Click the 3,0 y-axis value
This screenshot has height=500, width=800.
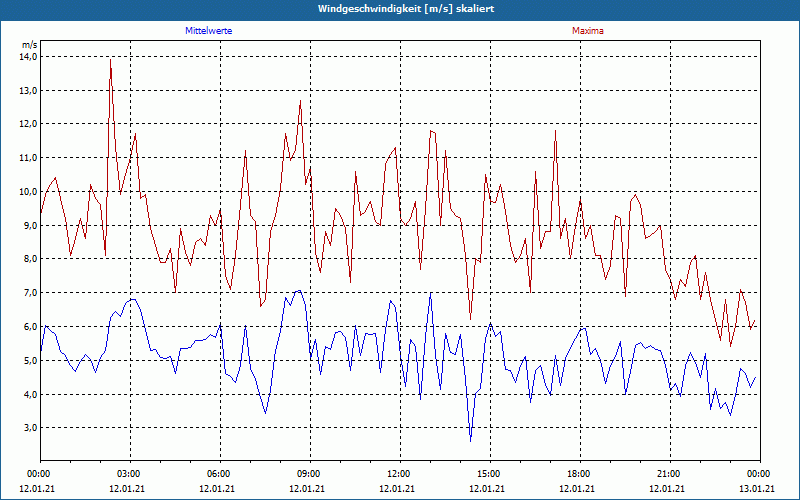31,428
